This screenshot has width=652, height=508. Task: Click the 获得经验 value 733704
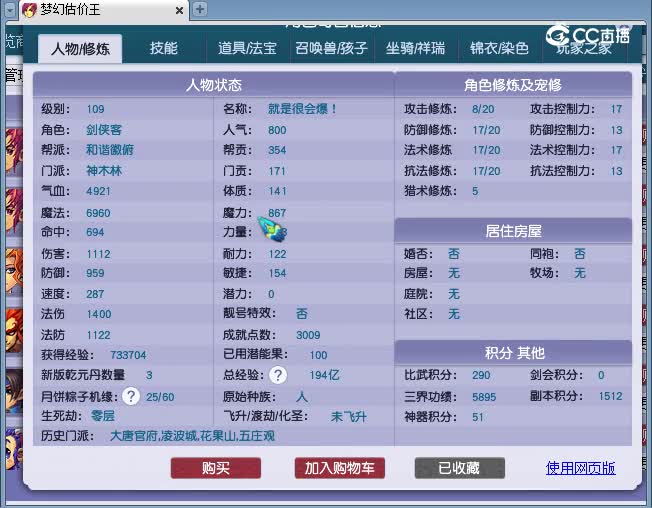click(x=128, y=355)
